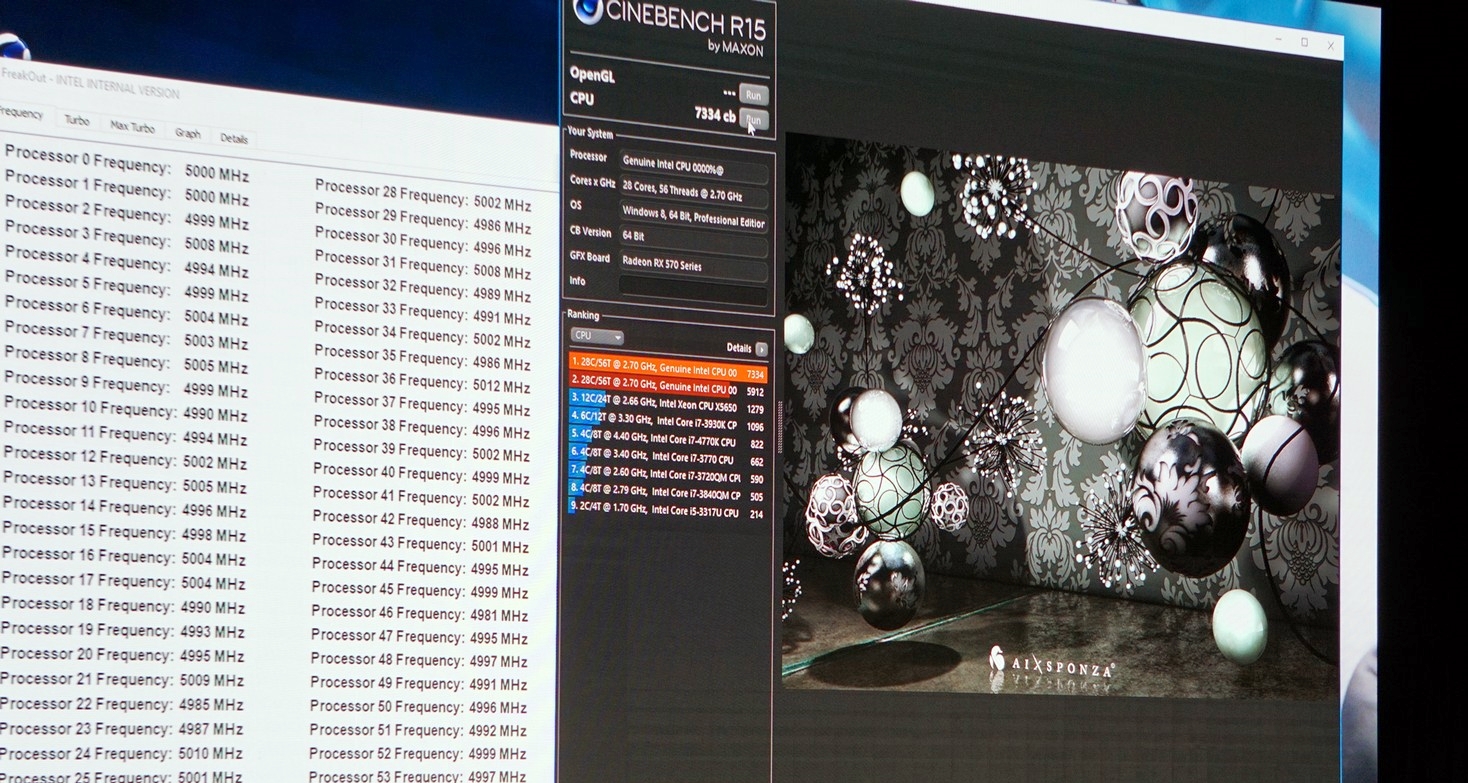This screenshot has width=1468, height=783.
Task: Switch to the Frequency tab in FreakOut
Action: [22, 114]
